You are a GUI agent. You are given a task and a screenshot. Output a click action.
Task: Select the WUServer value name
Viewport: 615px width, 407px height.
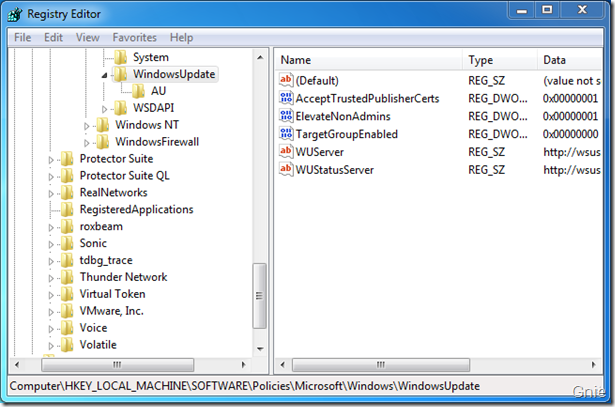click(x=320, y=152)
